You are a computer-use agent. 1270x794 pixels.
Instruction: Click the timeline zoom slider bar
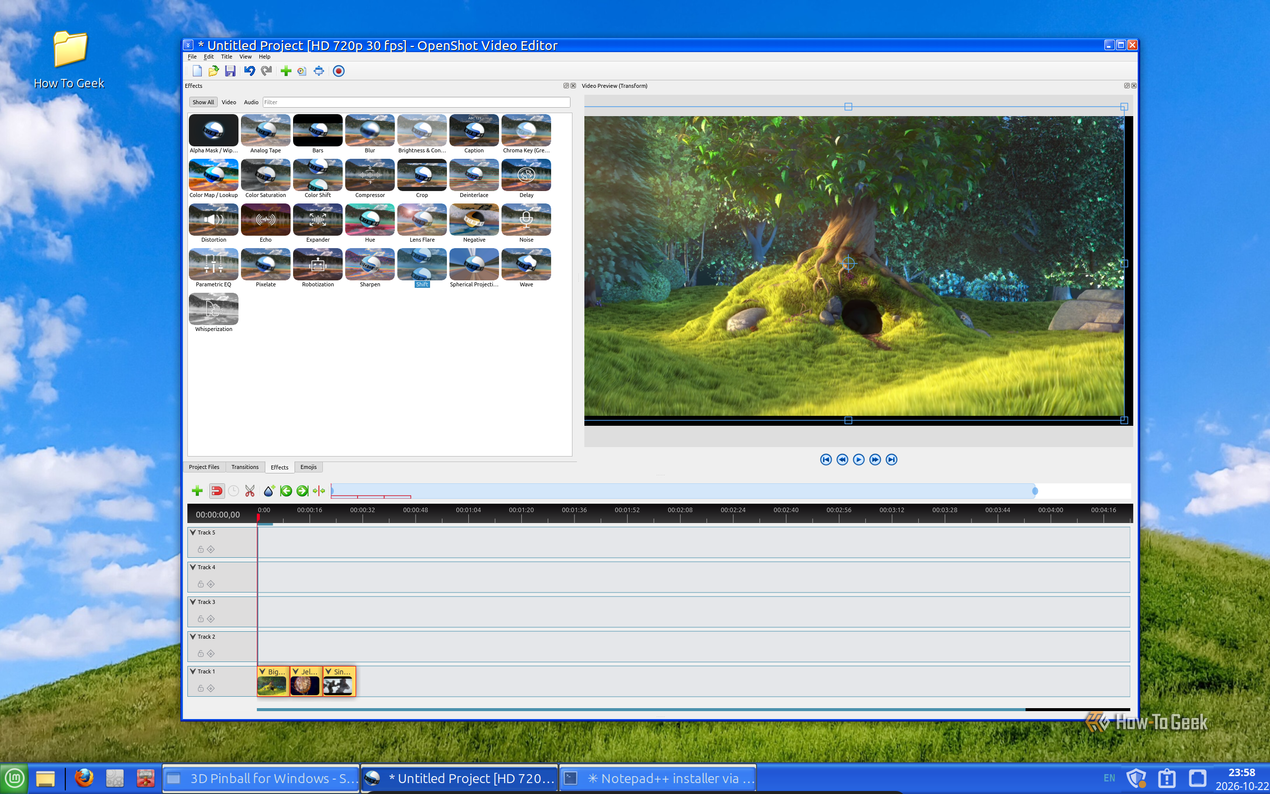point(684,491)
